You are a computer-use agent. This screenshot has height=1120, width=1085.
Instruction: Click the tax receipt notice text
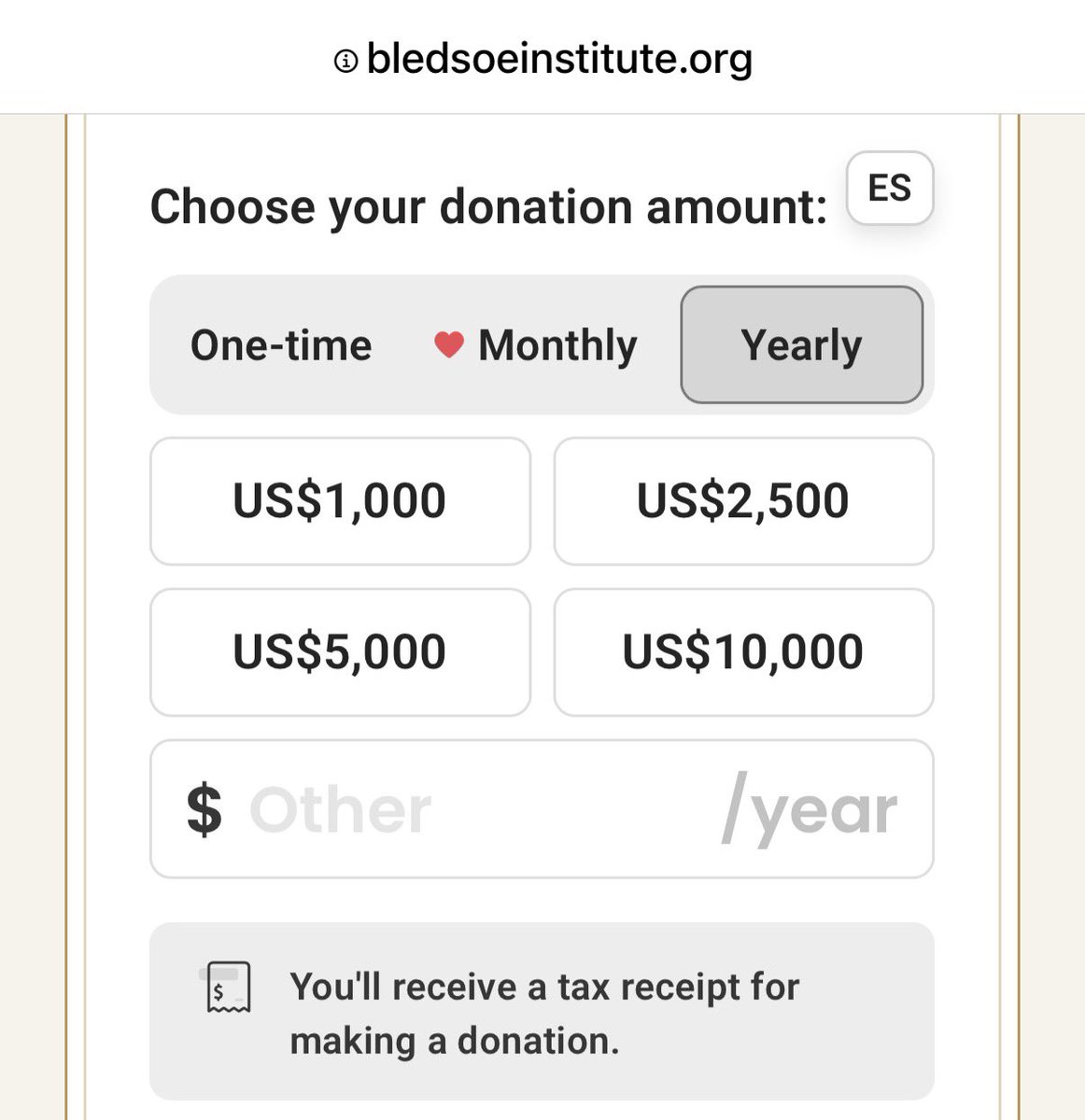(x=544, y=1014)
